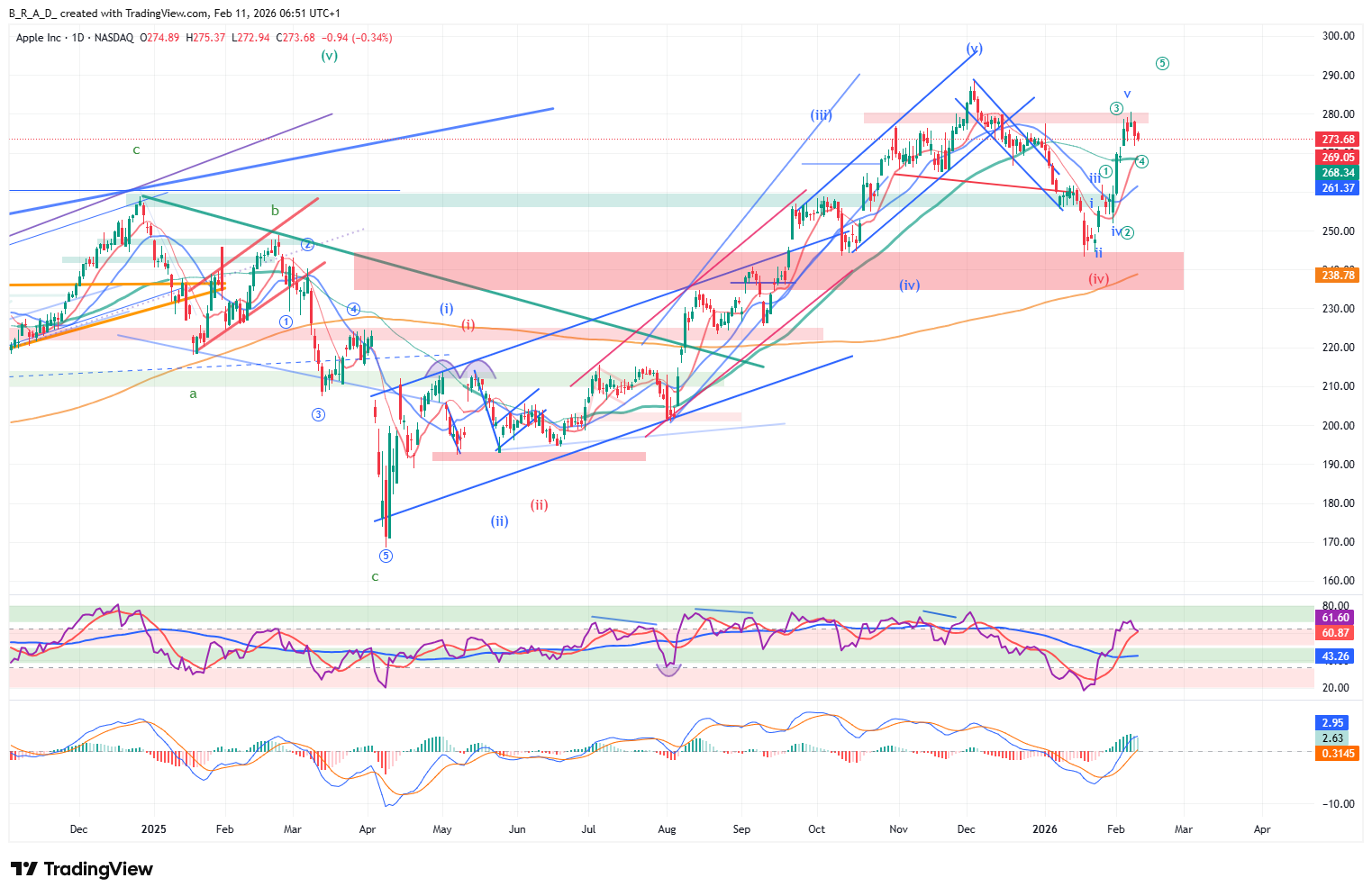Click the Apple Inc symbol title
1372x896 pixels.
[39, 38]
